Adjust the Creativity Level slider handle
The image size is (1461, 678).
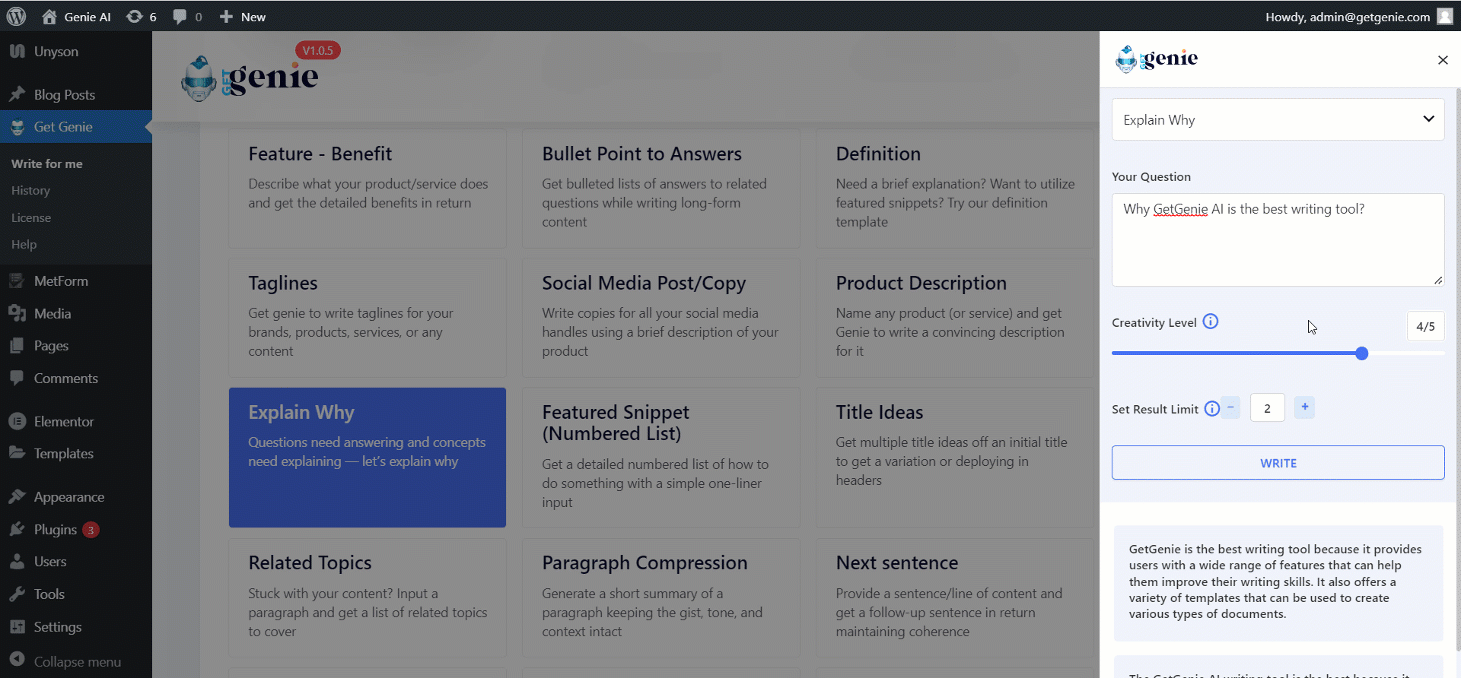click(x=1362, y=353)
